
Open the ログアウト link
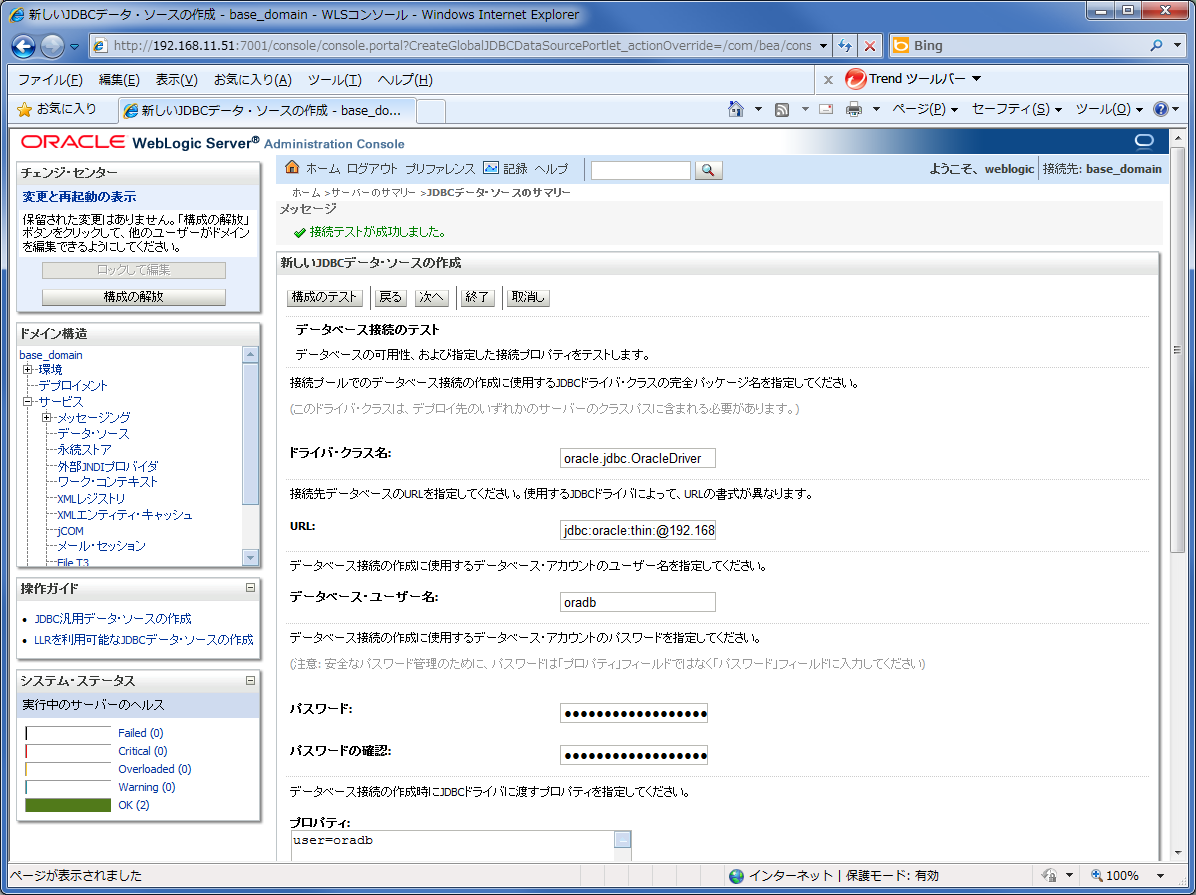pos(372,169)
